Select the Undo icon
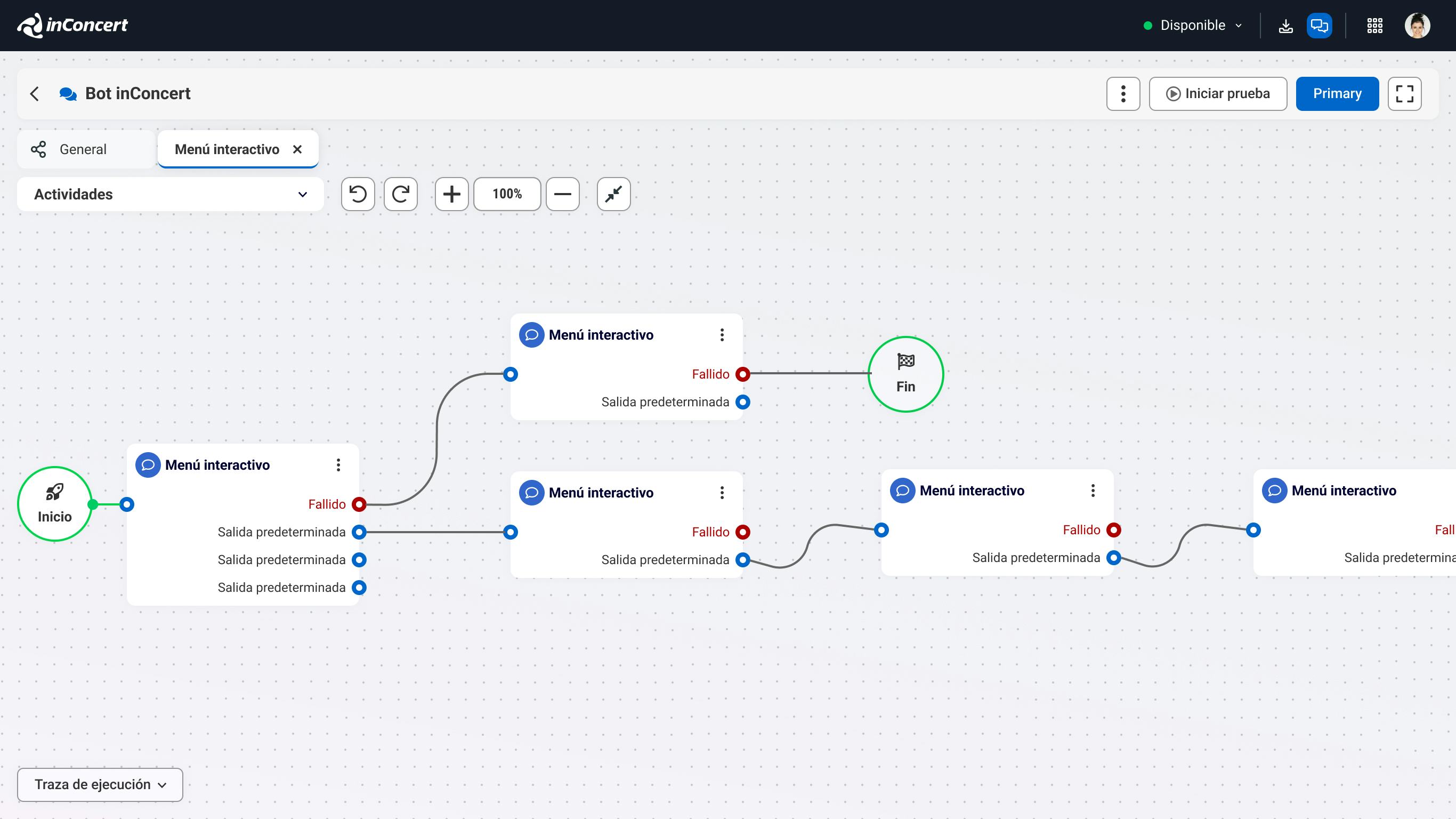The width and height of the screenshot is (1456, 819). click(358, 194)
